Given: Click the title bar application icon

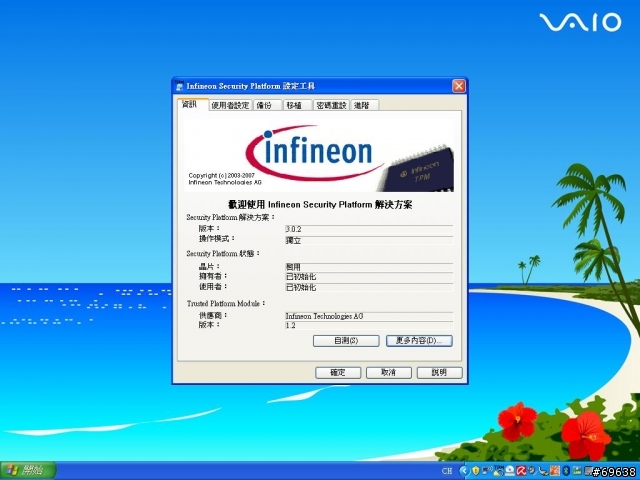Looking at the screenshot, I should point(180,86).
